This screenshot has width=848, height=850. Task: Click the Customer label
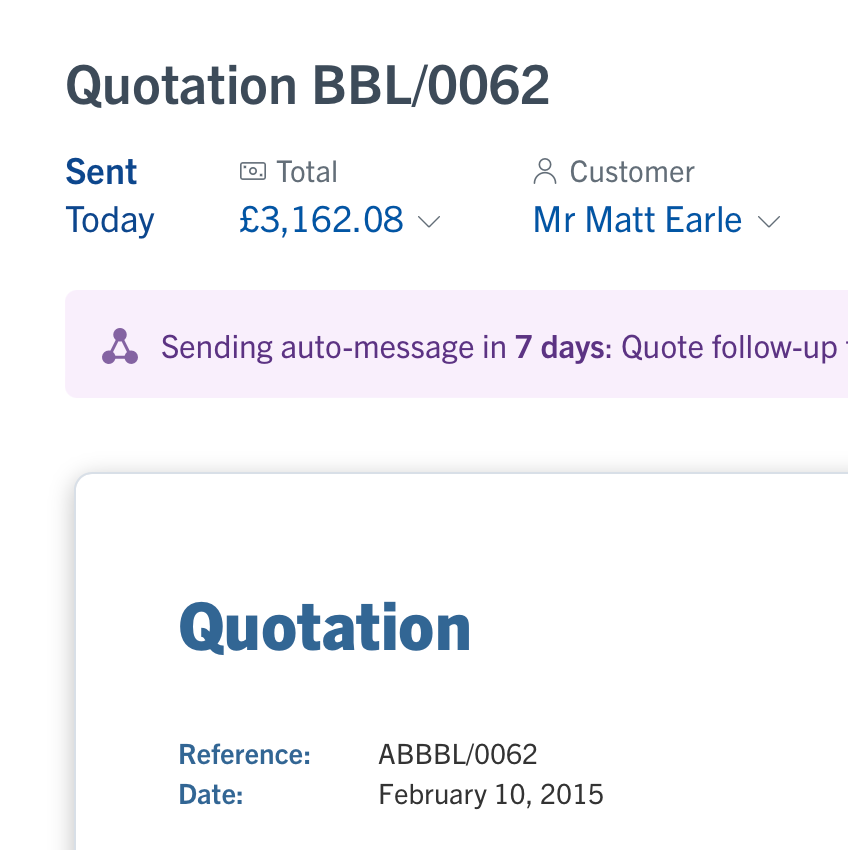[x=632, y=172]
